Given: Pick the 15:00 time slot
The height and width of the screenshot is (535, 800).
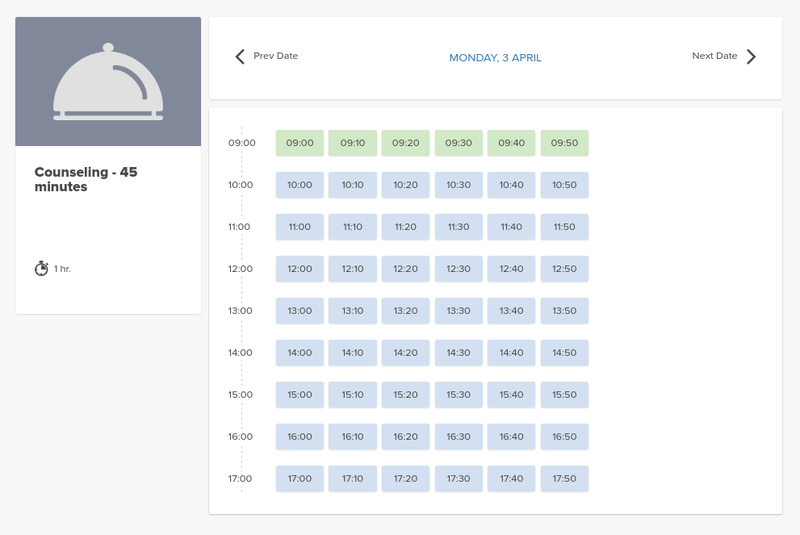Looking at the screenshot, I should [300, 395].
